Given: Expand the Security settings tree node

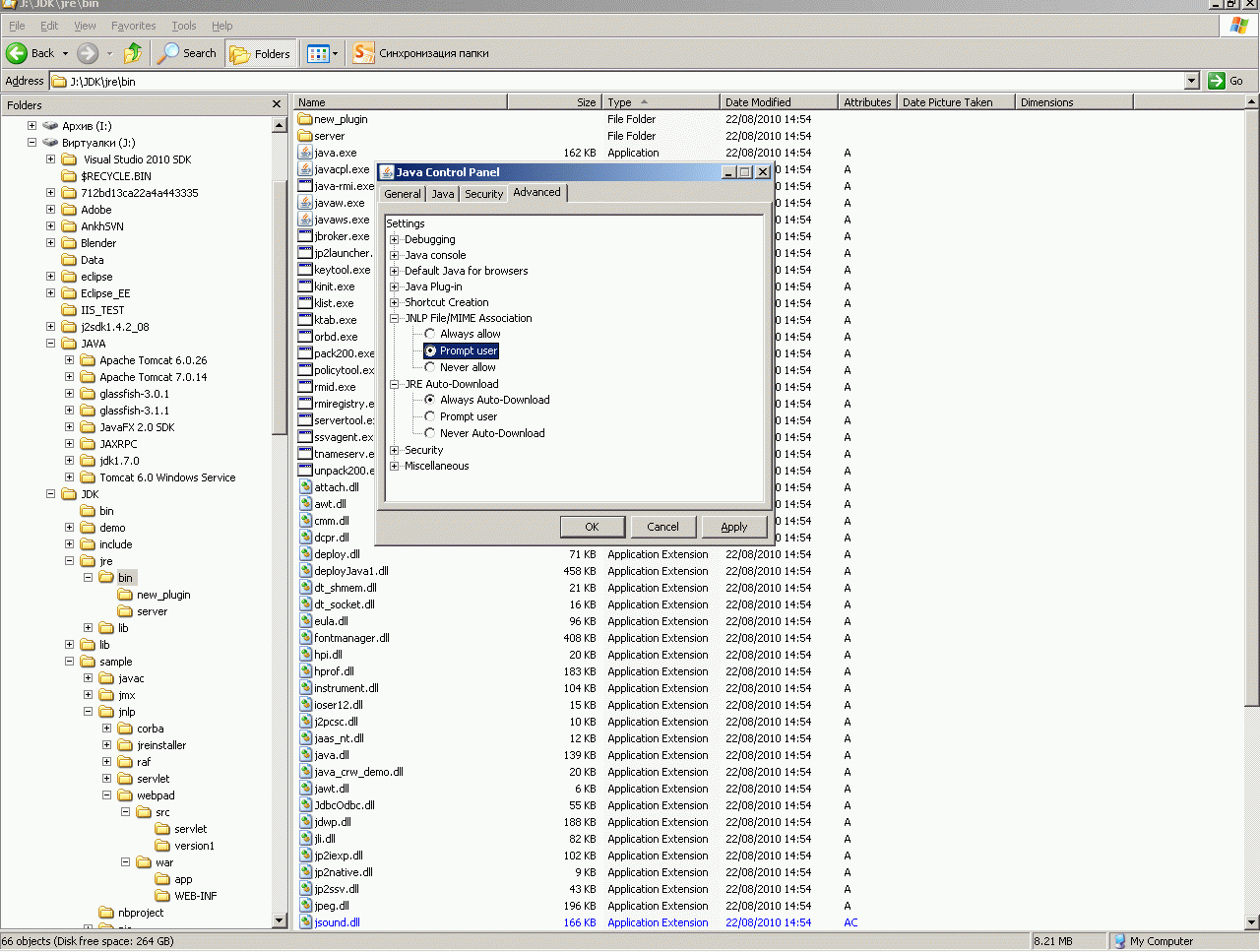Looking at the screenshot, I should pos(395,450).
